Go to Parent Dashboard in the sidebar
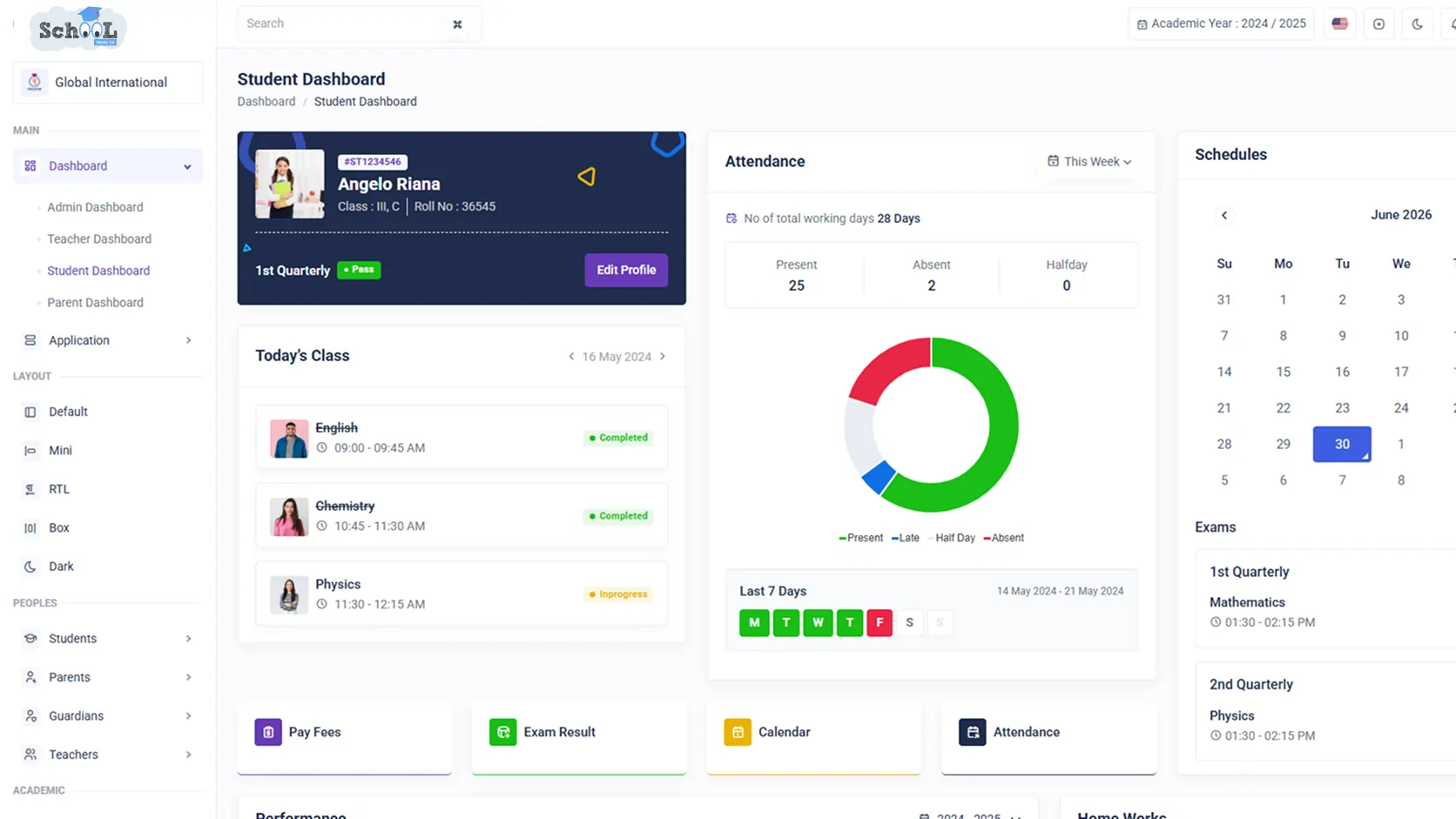 click(x=95, y=303)
